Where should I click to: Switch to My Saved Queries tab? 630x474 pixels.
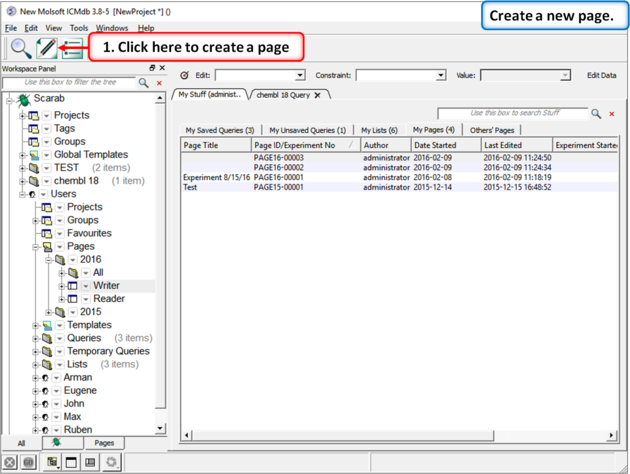219,130
